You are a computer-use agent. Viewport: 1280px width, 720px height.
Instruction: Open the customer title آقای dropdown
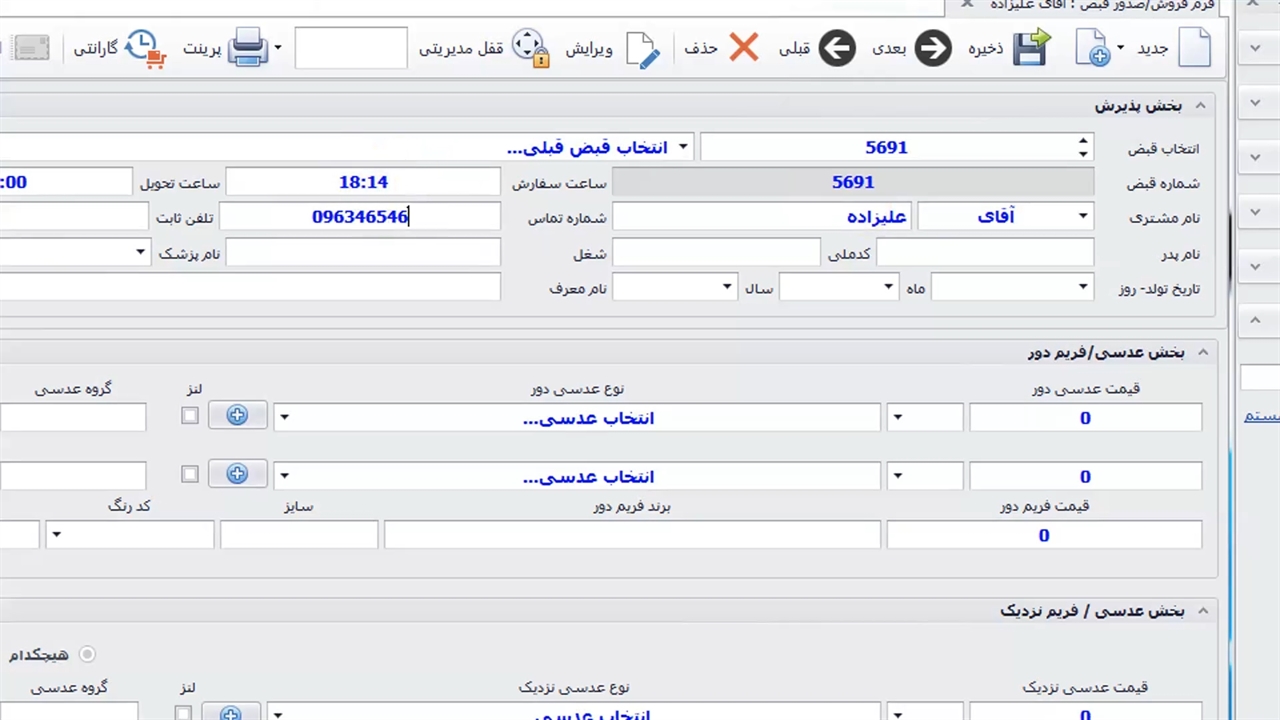coord(1082,217)
